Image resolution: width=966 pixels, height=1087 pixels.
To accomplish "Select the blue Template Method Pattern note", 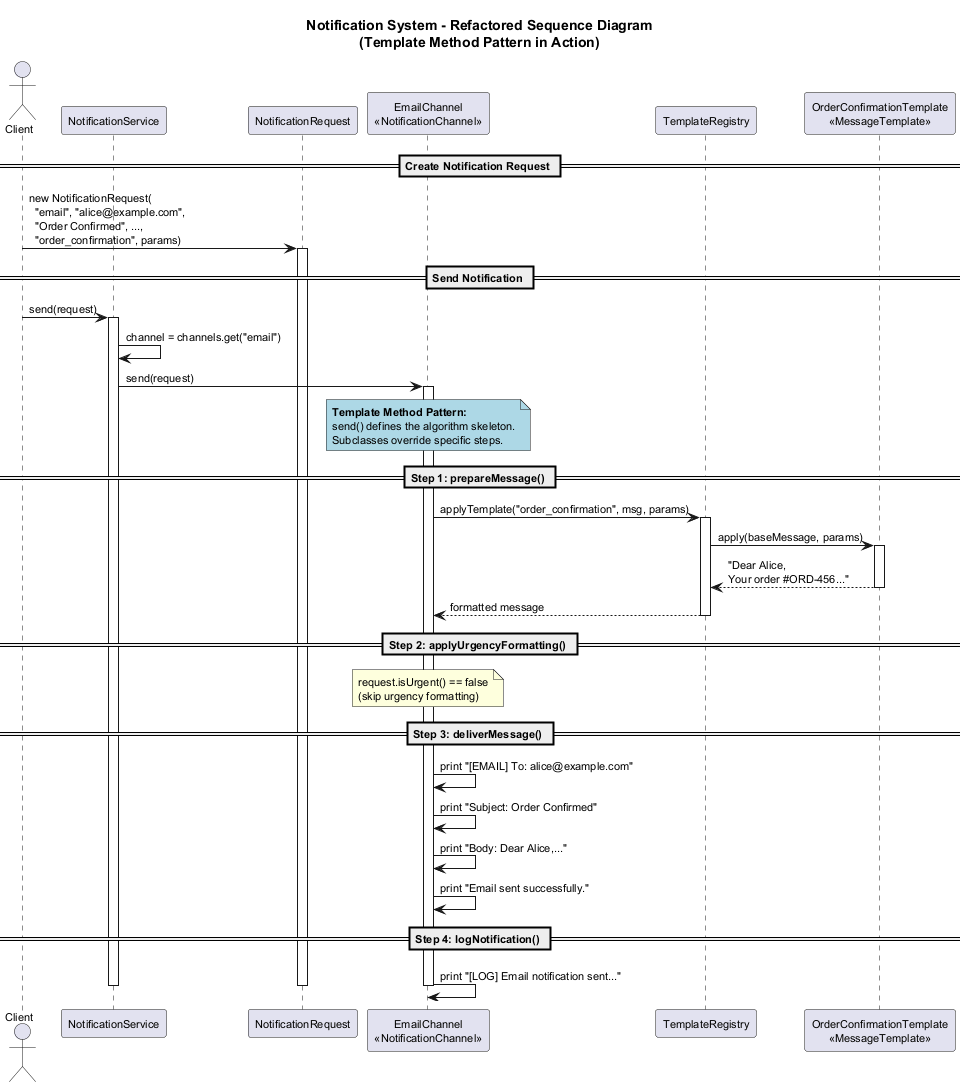I will [x=428, y=426].
